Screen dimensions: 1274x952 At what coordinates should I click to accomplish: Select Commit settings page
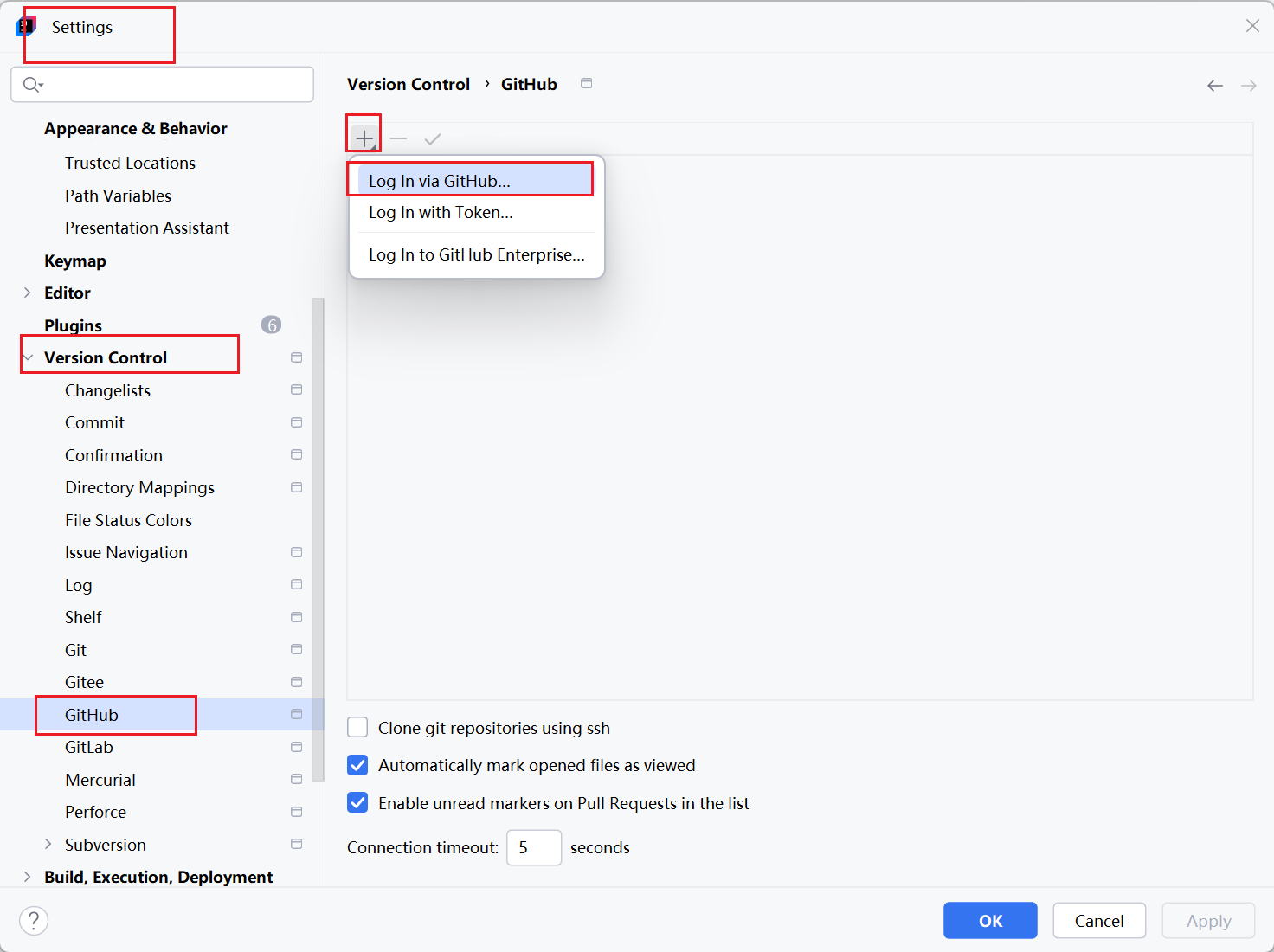[94, 422]
